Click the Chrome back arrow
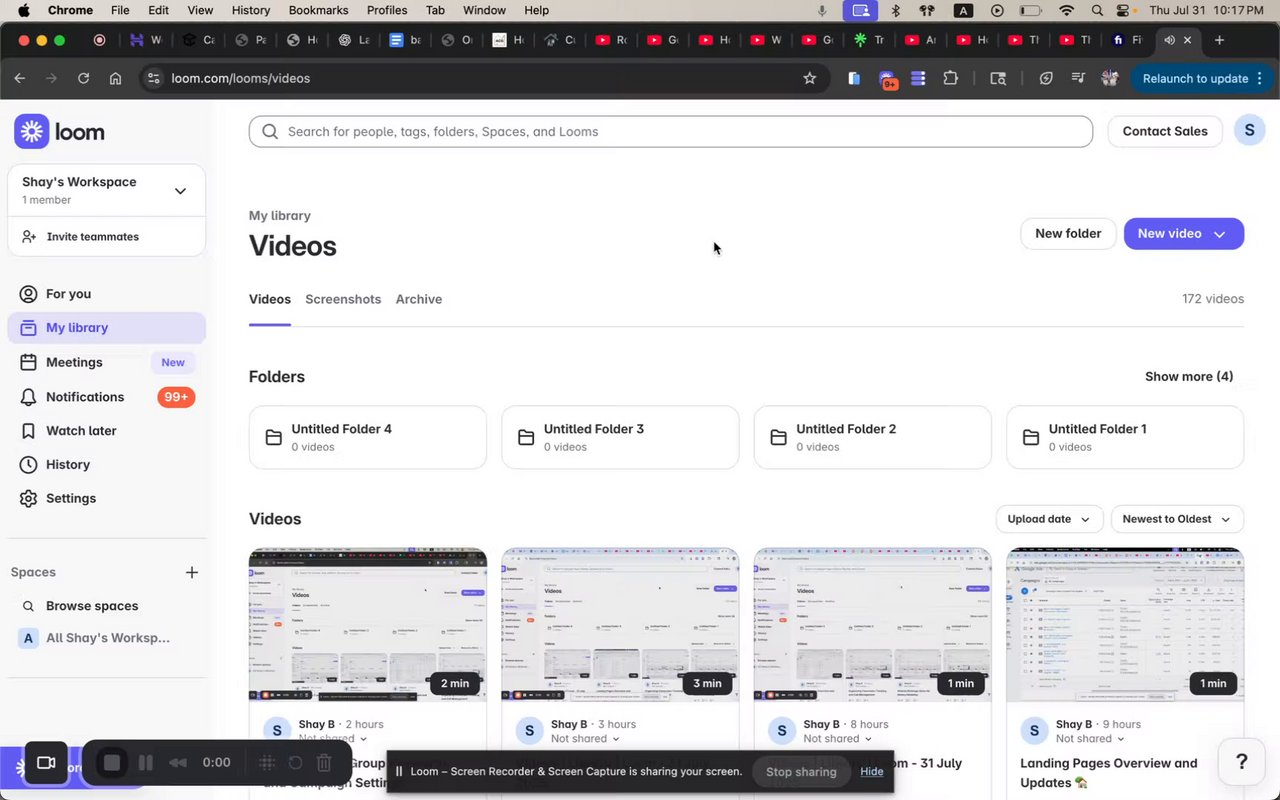1280x800 pixels. (20, 78)
